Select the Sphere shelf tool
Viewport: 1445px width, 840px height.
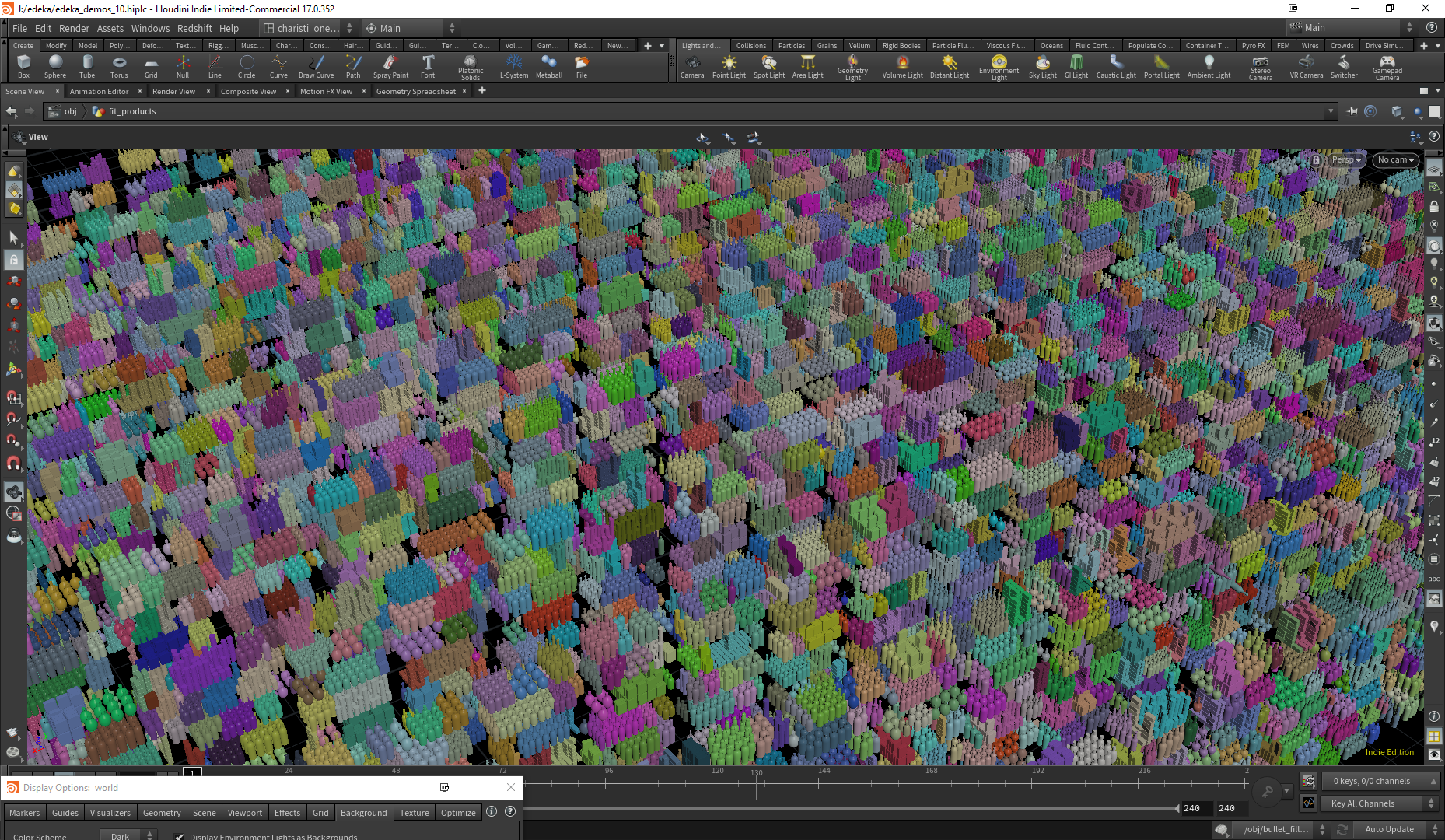click(x=55, y=66)
